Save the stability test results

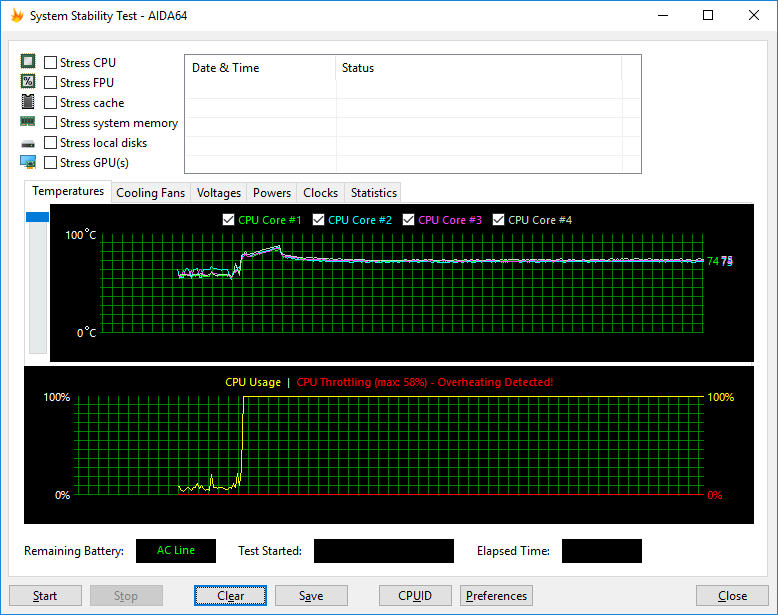click(311, 596)
